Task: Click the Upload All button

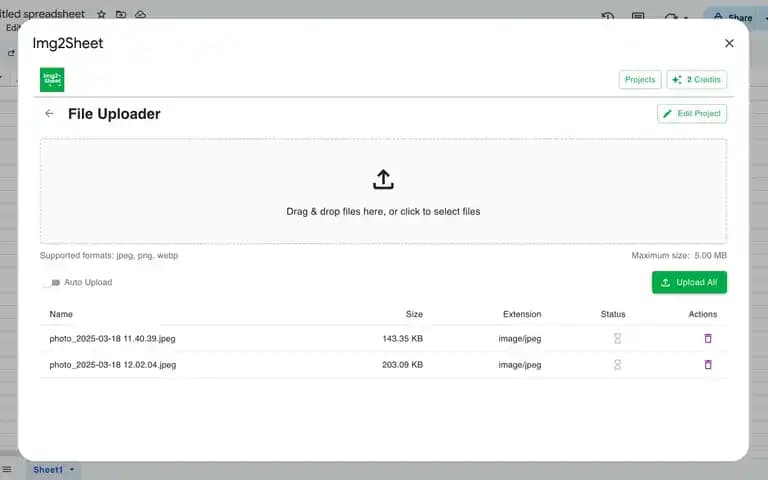Action: point(689,283)
